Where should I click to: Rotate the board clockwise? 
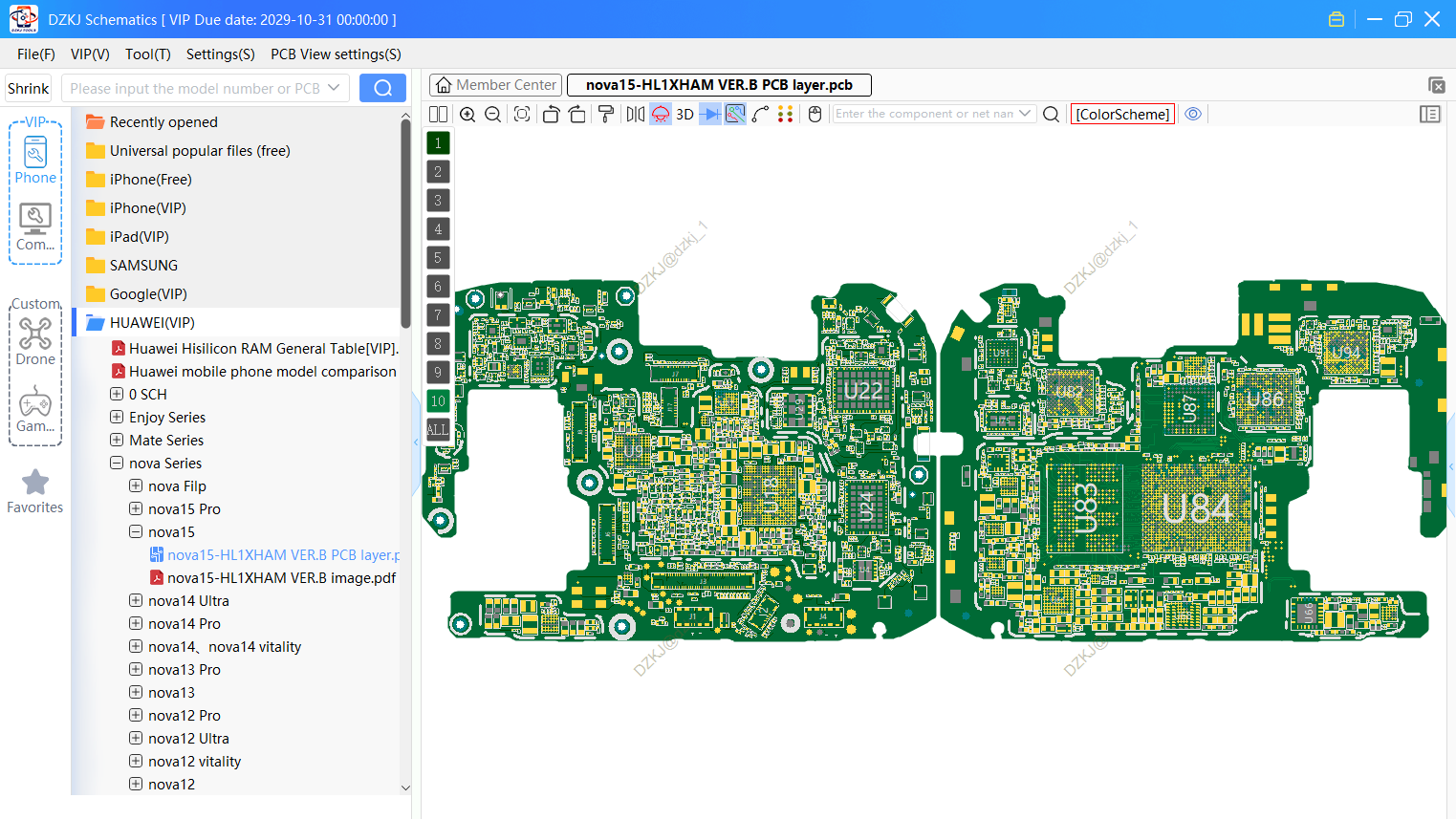[x=577, y=114]
